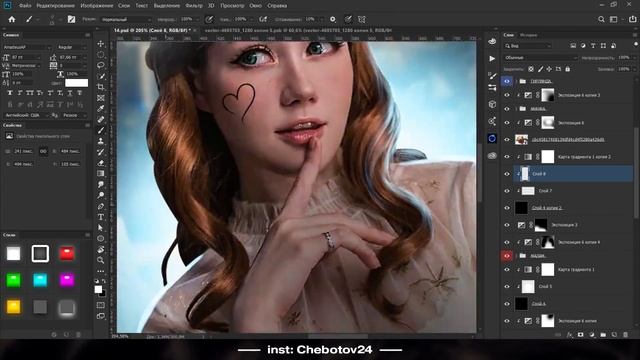This screenshot has height=360, width=640.
Task: Open brush settings gear icon
Action: pyautogui.click(x=333, y=19)
